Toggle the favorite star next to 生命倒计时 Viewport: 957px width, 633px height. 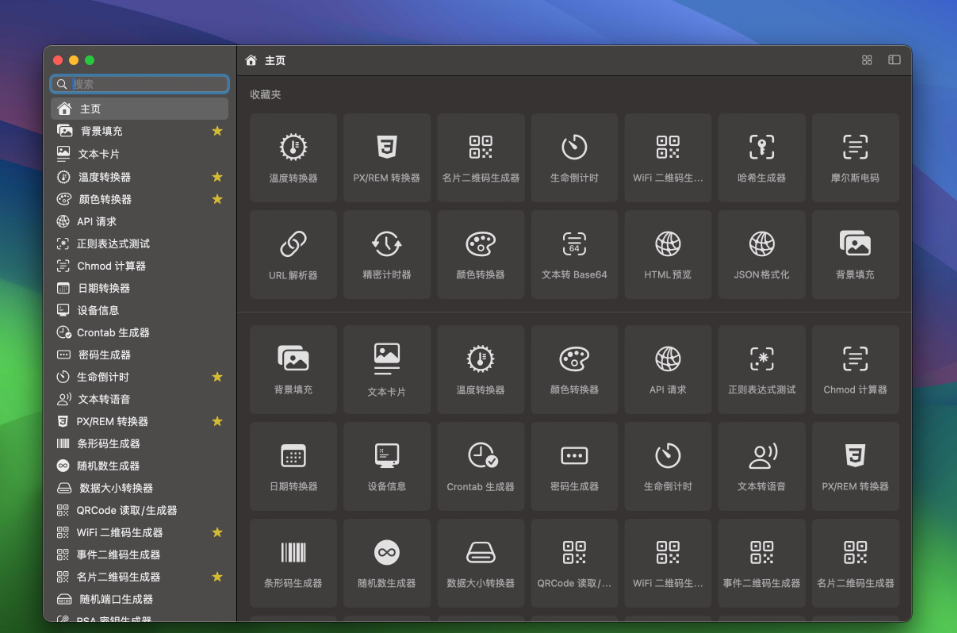click(217, 377)
